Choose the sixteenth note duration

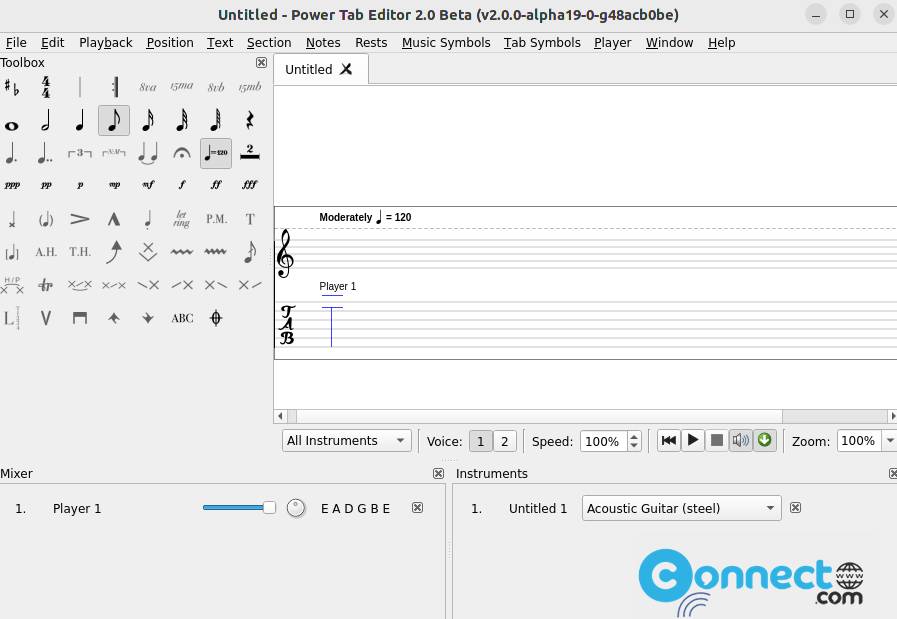point(148,120)
